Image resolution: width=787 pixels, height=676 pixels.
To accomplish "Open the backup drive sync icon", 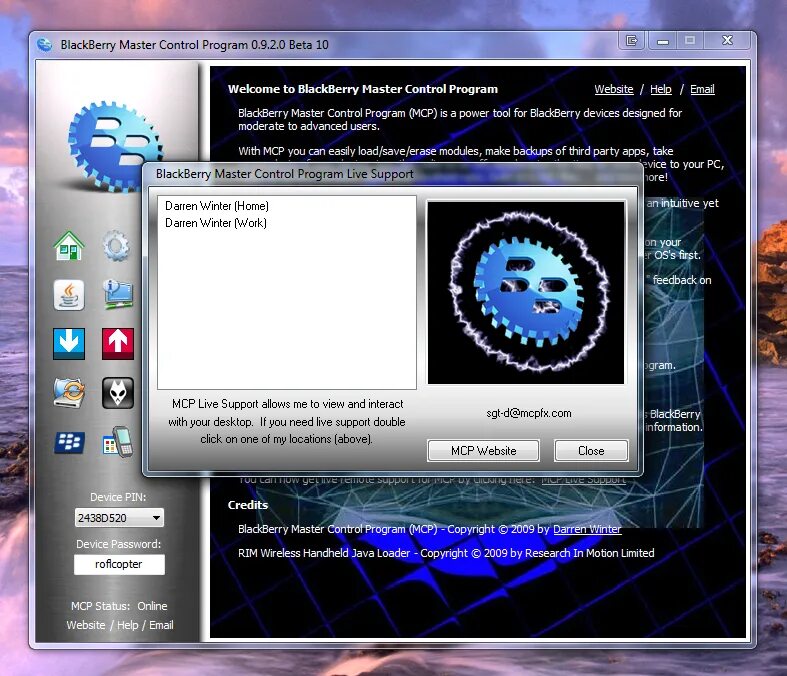I will [69, 392].
